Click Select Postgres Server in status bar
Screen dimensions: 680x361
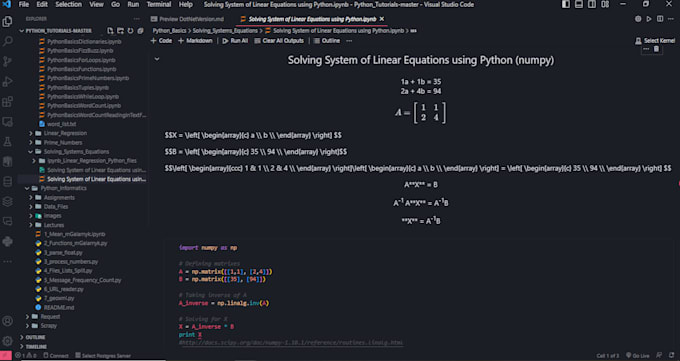coord(103,356)
